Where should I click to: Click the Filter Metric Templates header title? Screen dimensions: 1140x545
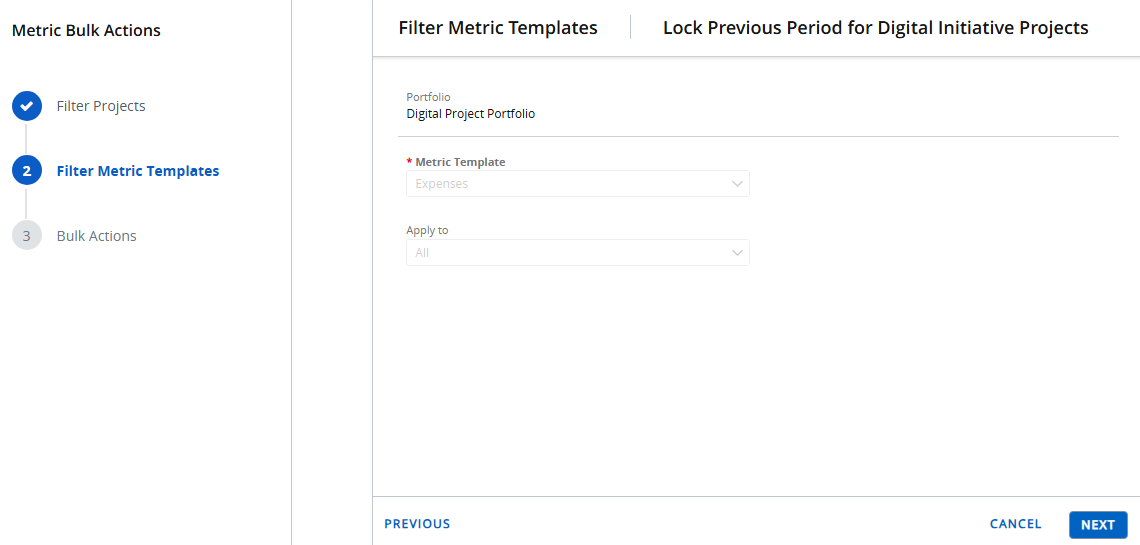point(498,28)
